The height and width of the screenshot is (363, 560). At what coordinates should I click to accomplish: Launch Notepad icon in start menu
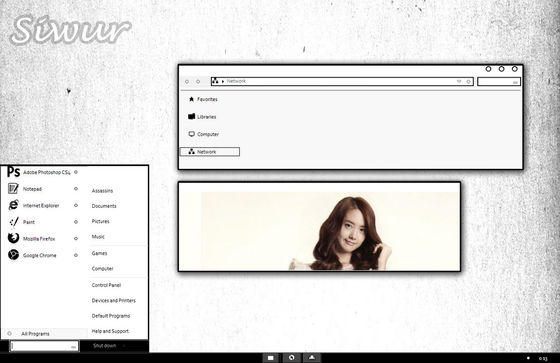(x=13, y=189)
